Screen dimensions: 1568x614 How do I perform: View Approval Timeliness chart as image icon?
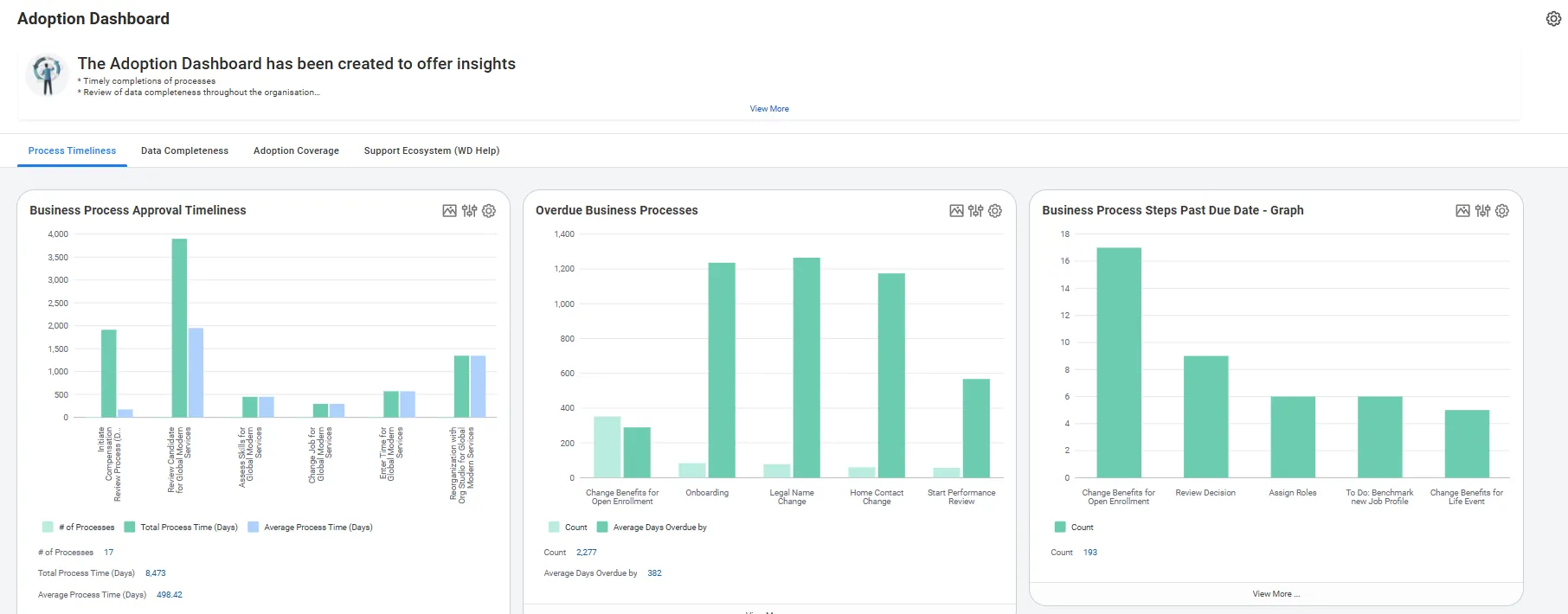[450, 211]
